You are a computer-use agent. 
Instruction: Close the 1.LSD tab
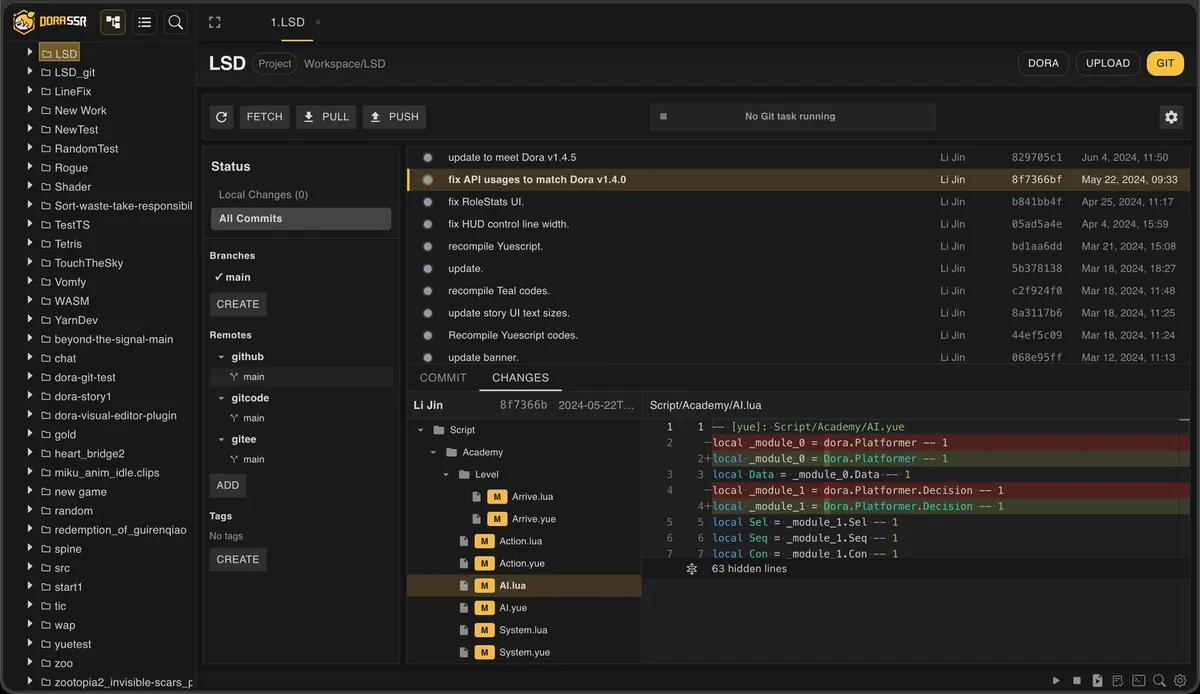click(318, 22)
